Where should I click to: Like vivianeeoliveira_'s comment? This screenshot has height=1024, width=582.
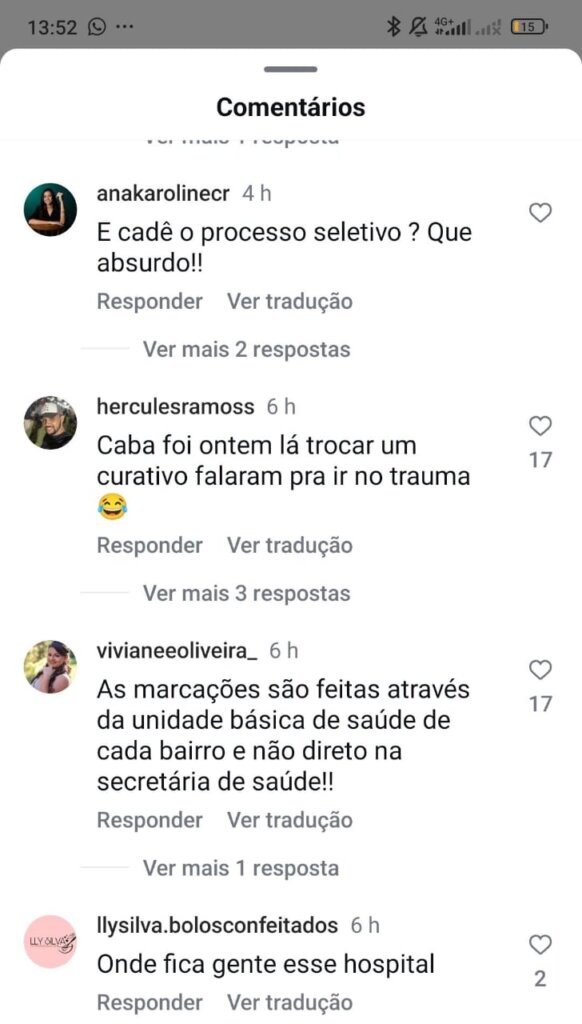tap(540, 670)
